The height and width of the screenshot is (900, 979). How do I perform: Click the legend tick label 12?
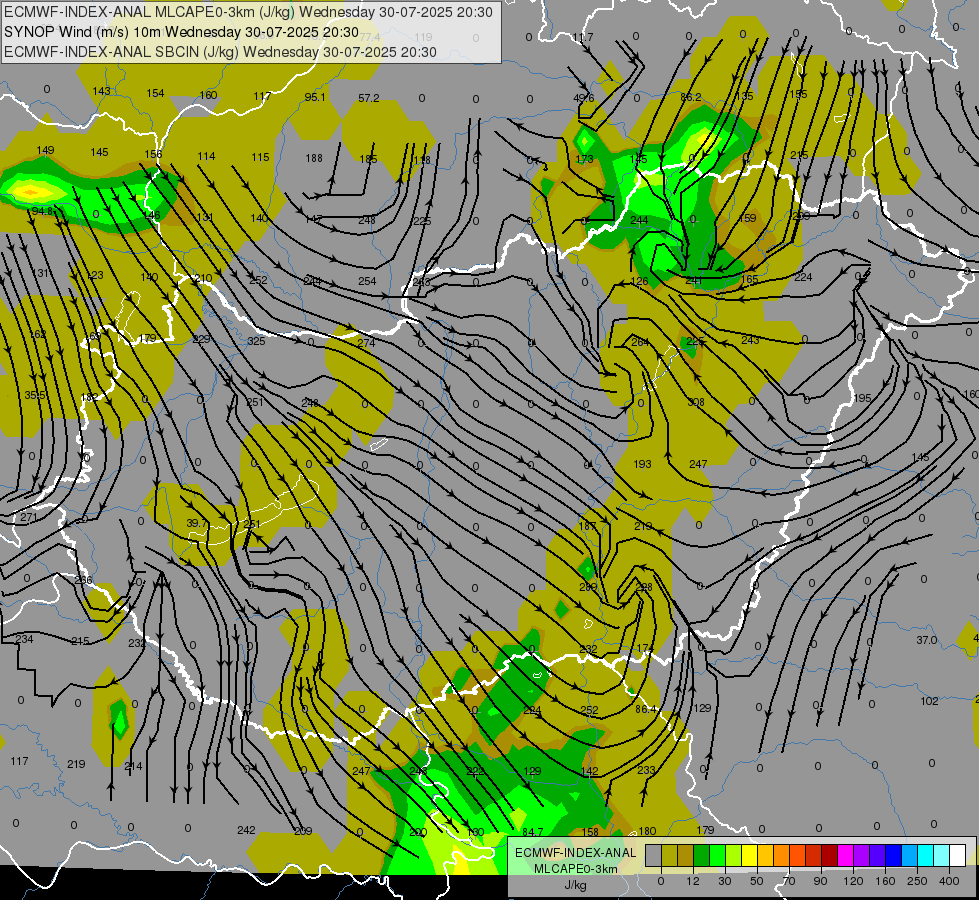[x=693, y=881]
